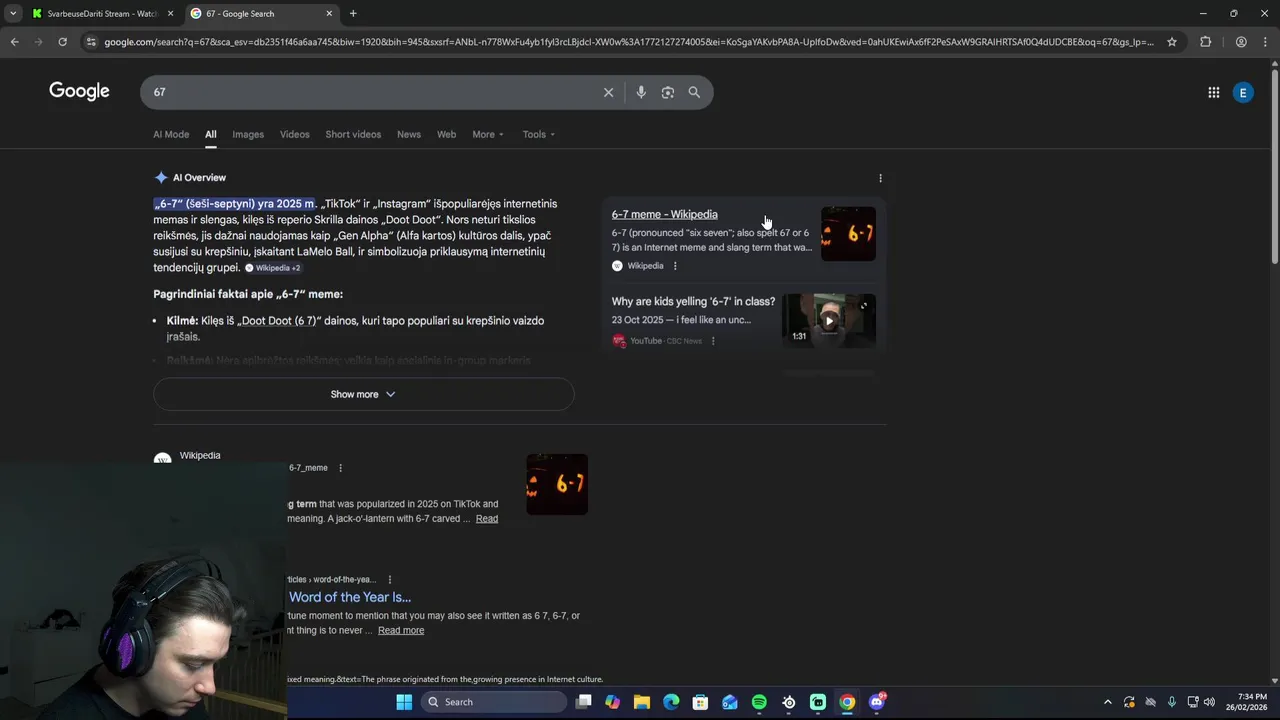Viewport: 1280px width, 720px height.
Task: Open File Explorer from the taskbar
Action: point(642,702)
